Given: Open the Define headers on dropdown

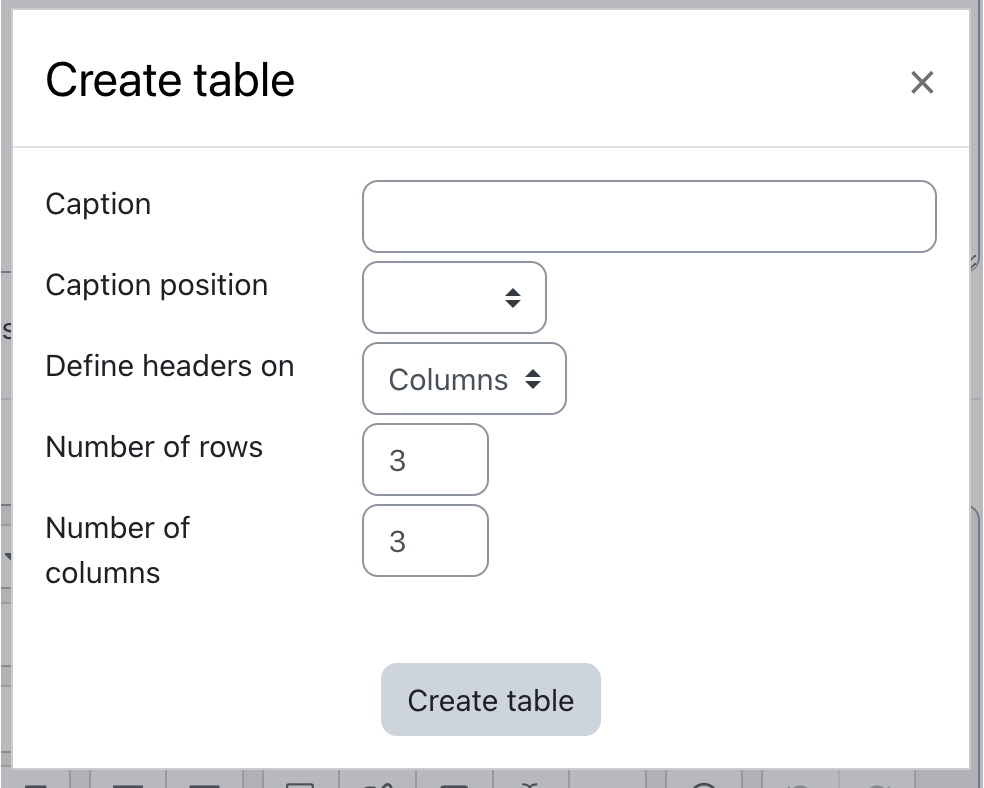Looking at the screenshot, I should coord(464,379).
